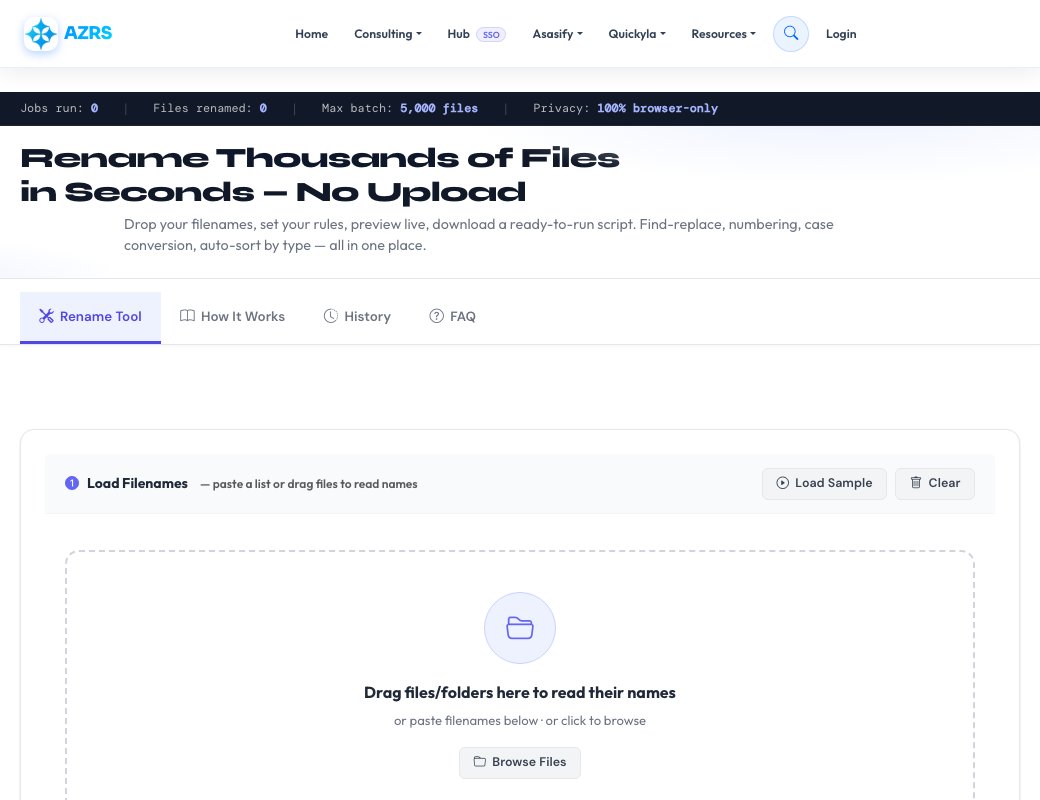1040x800 pixels.
Task: Click the folder icon in drop zone
Action: pos(519,628)
